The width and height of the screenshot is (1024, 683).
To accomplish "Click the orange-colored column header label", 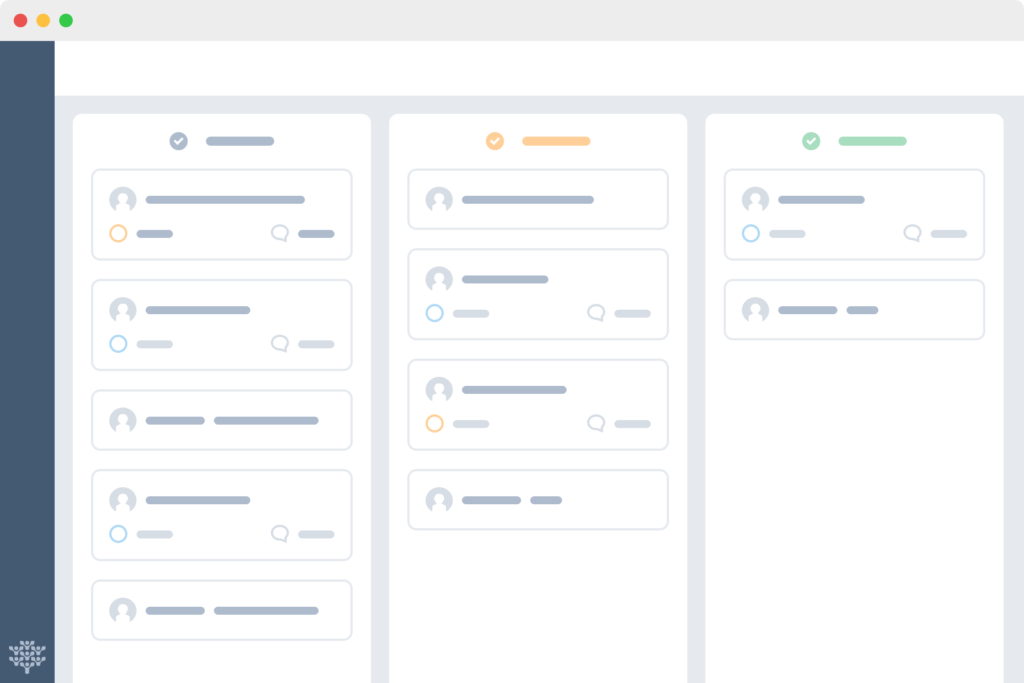I will pyautogui.click(x=556, y=141).
